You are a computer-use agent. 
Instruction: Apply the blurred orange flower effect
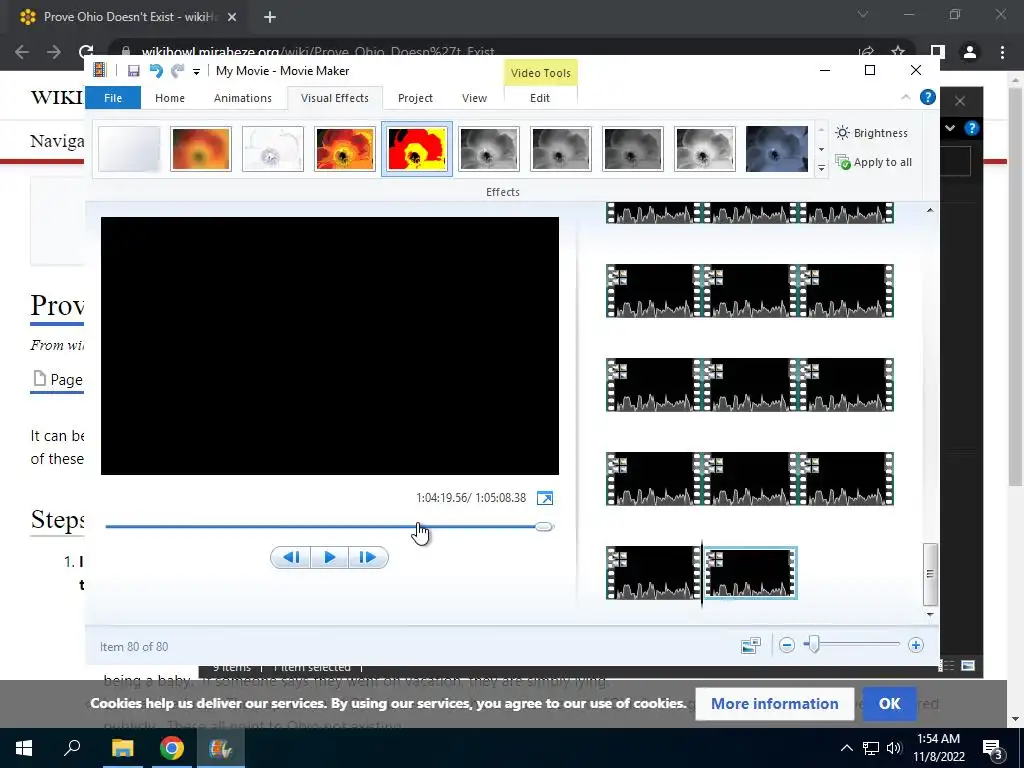tap(201, 150)
